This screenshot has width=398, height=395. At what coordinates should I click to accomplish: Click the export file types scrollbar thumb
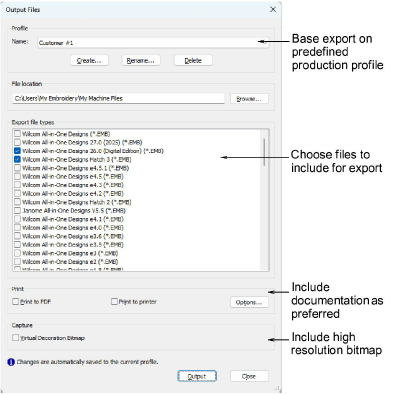(265, 152)
